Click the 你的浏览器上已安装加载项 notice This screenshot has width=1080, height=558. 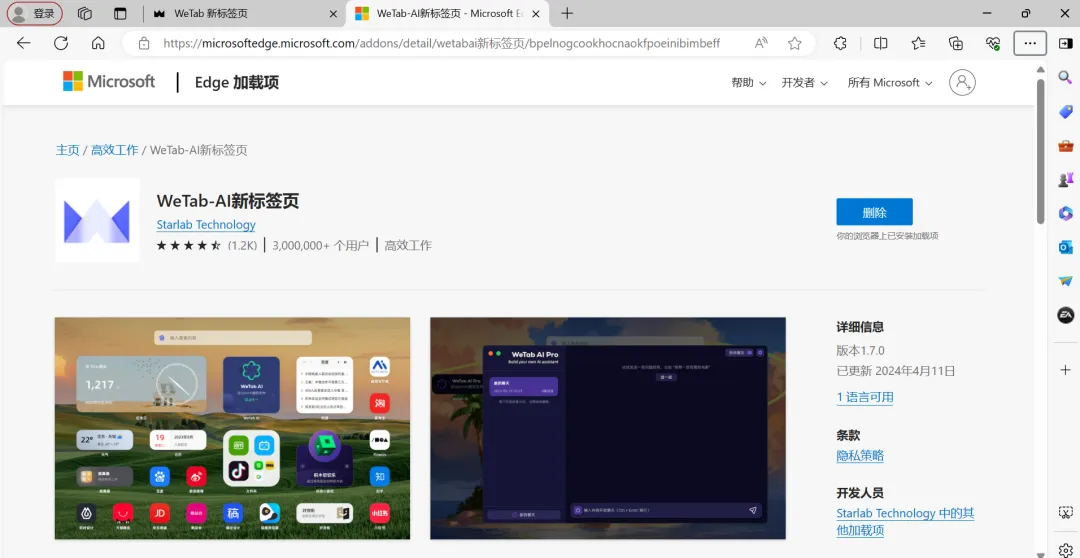pyautogui.click(x=887, y=236)
